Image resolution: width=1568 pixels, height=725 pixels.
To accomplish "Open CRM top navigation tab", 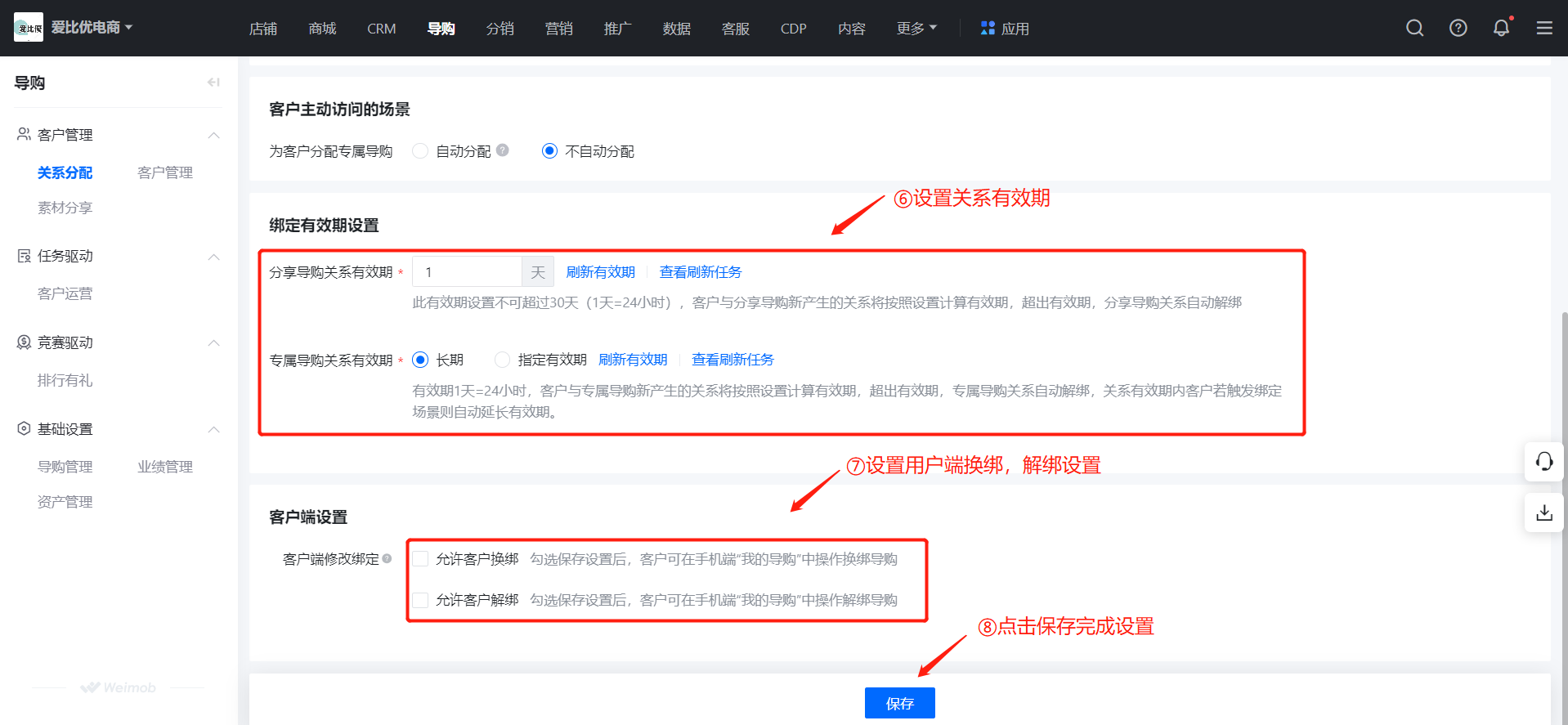I will coord(382,29).
